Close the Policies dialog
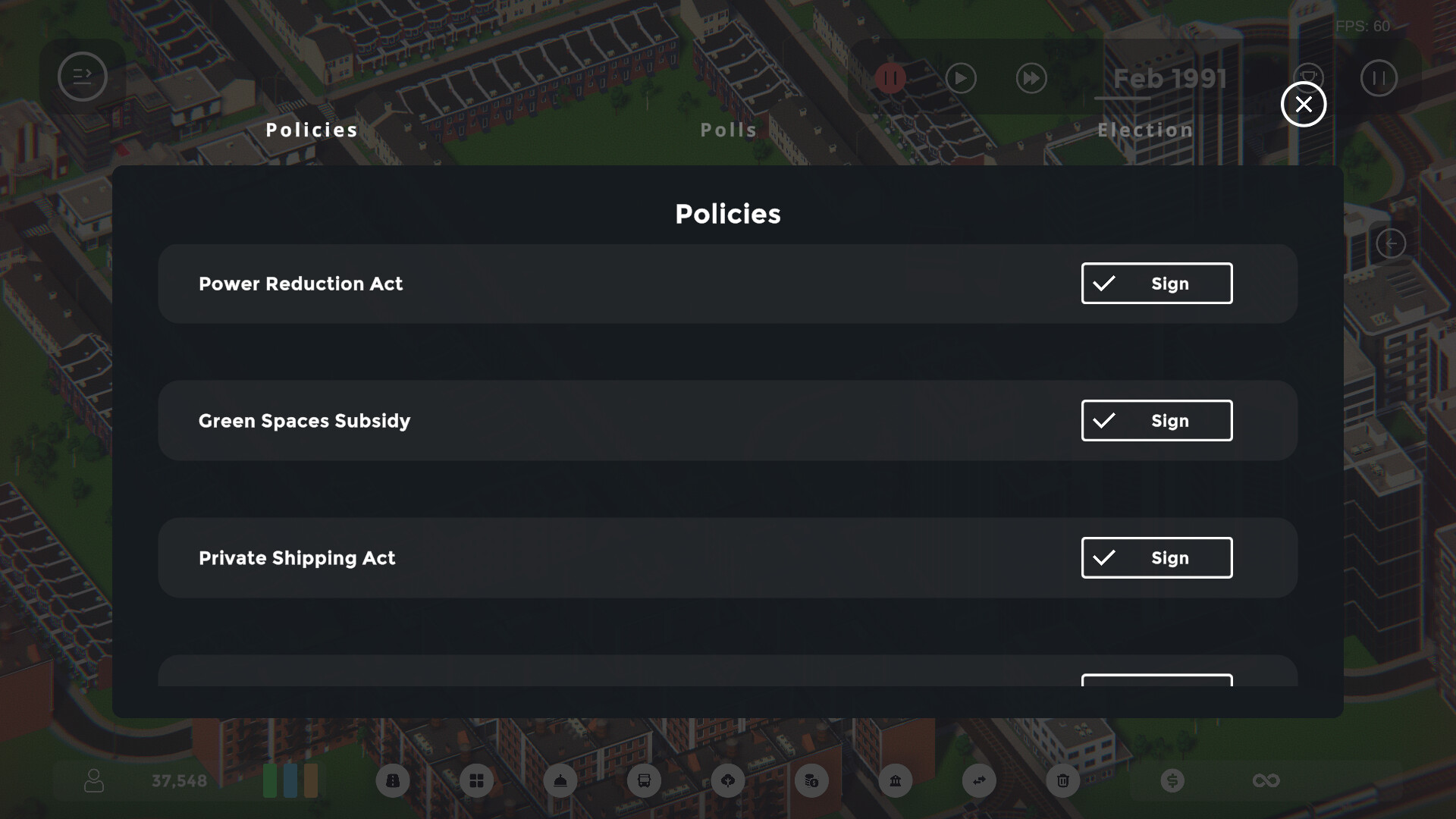The height and width of the screenshot is (819, 1456). point(1304,105)
